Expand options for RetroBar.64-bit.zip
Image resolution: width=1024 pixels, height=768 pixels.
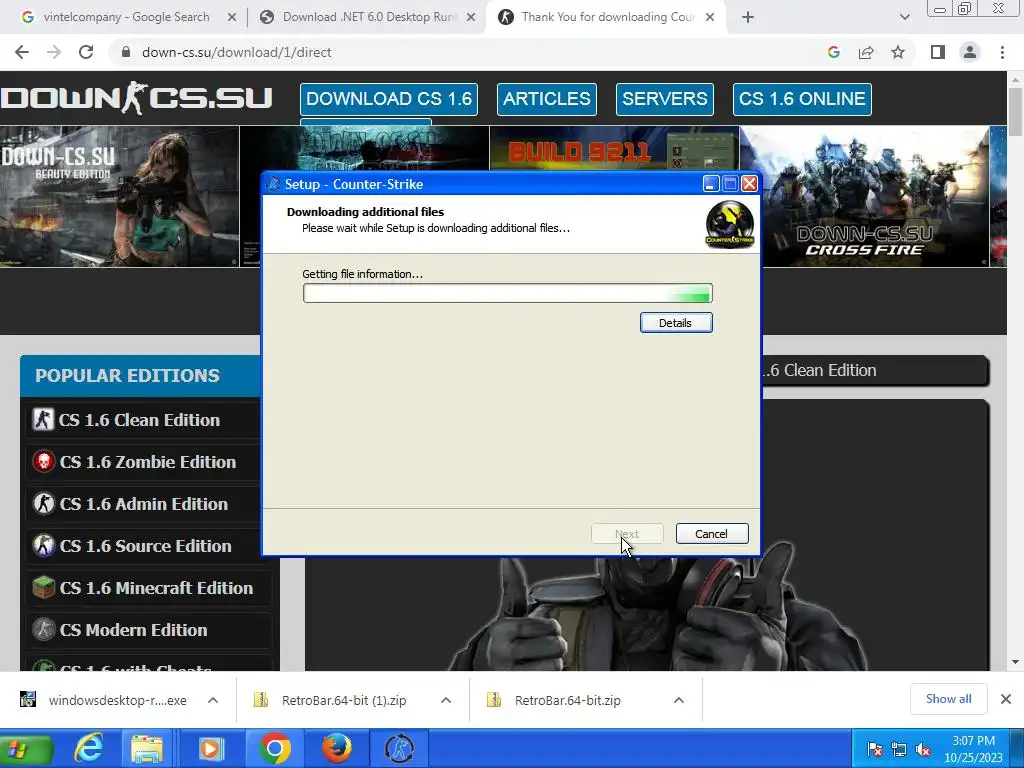679,700
